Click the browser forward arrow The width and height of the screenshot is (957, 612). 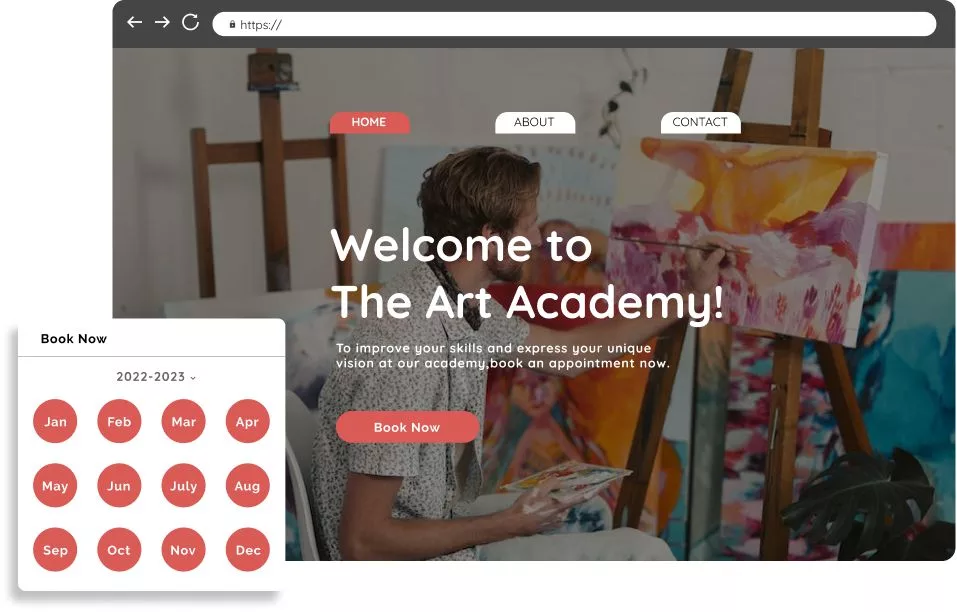coord(162,23)
